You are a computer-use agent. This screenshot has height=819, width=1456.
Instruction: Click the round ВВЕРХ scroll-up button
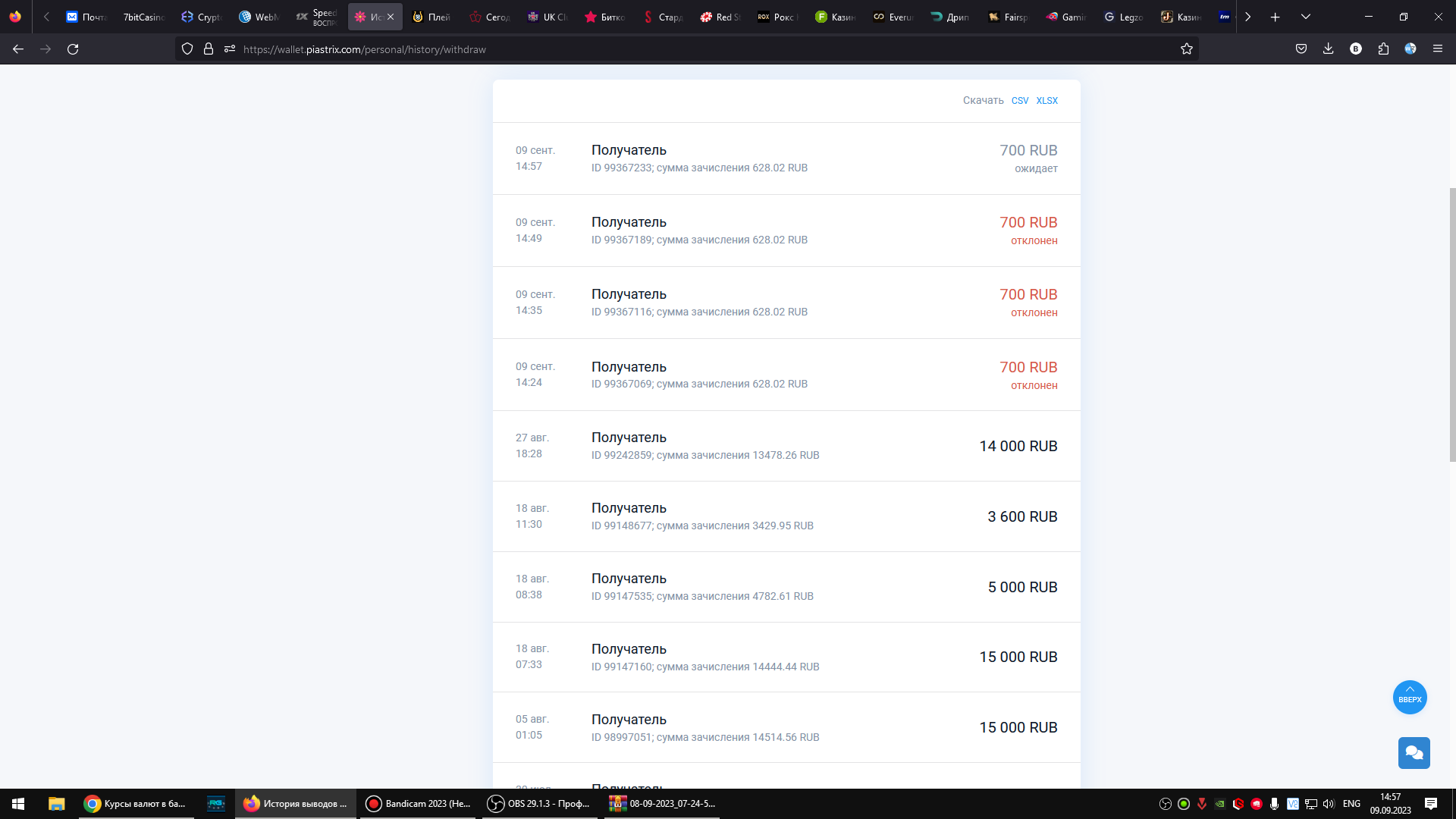pyautogui.click(x=1410, y=697)
